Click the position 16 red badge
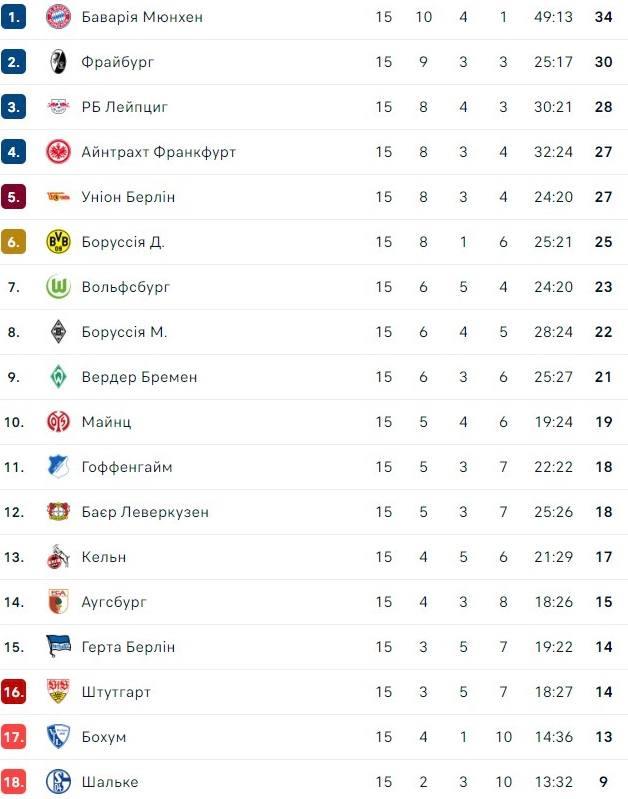The width and height of the screenshot is (628, 799). [14, 692]
